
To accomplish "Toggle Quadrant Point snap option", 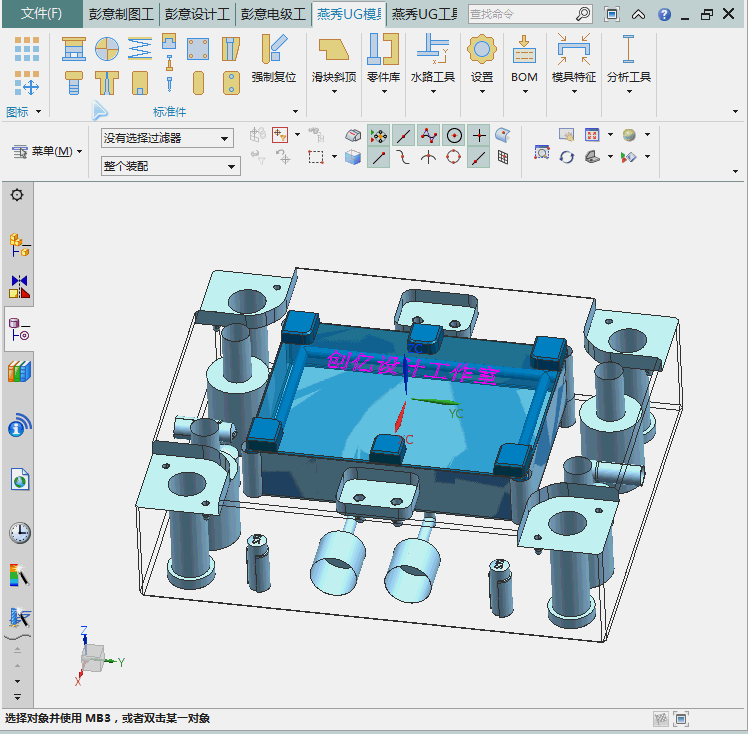I will [453, 157].
